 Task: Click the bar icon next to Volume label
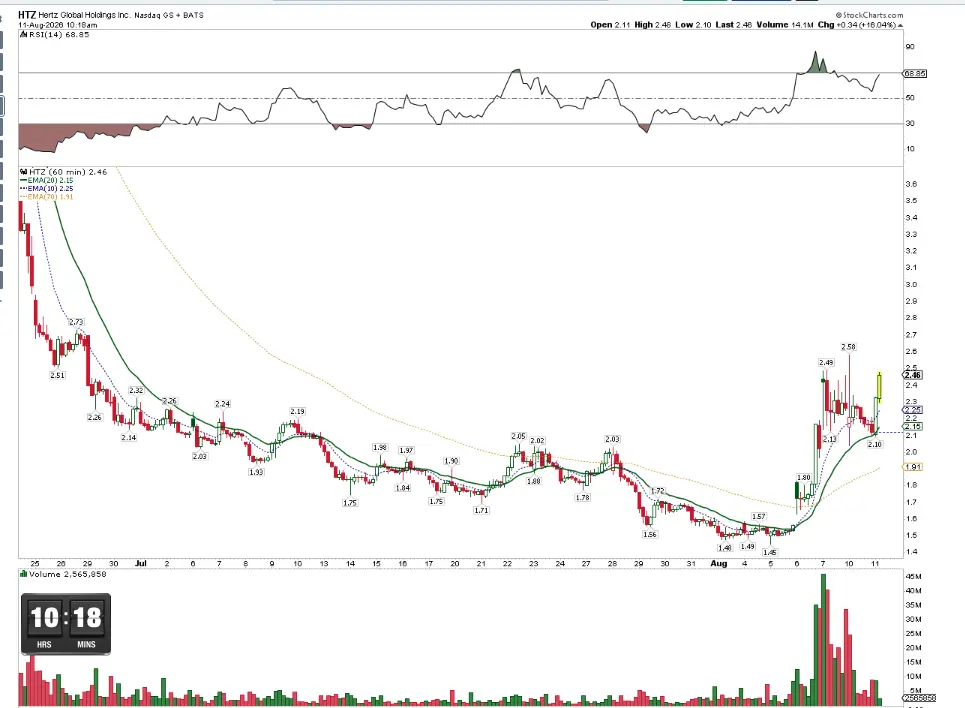[x=23, y=574]
